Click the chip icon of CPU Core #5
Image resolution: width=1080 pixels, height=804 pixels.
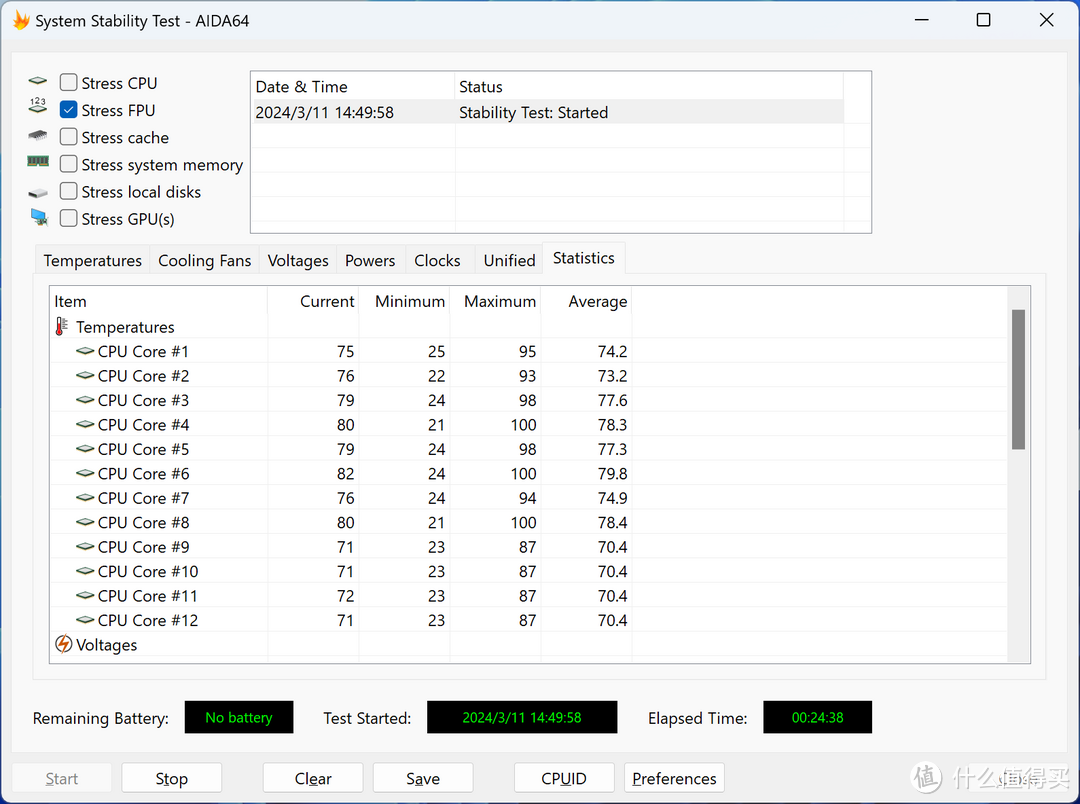pos(85,449)
